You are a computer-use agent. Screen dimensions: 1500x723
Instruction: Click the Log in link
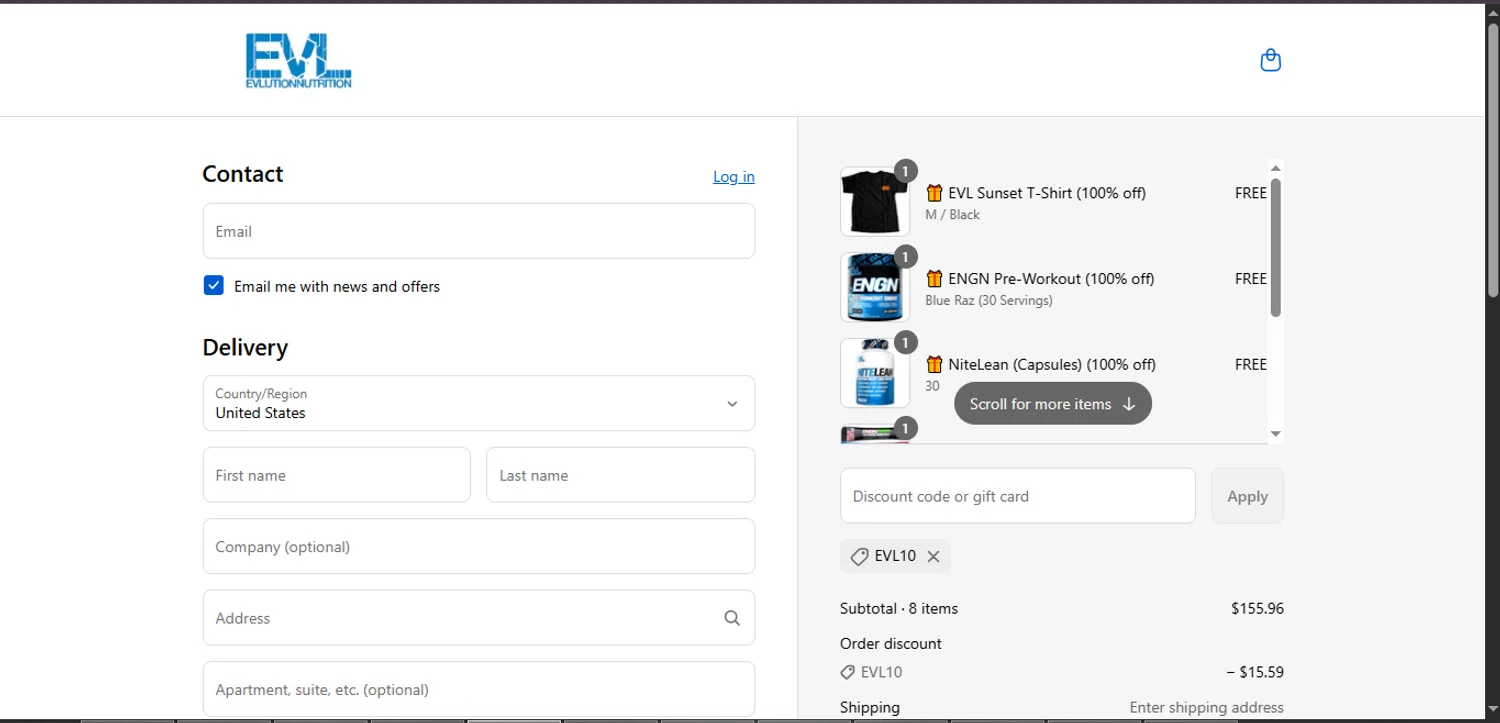click(733, 177)
